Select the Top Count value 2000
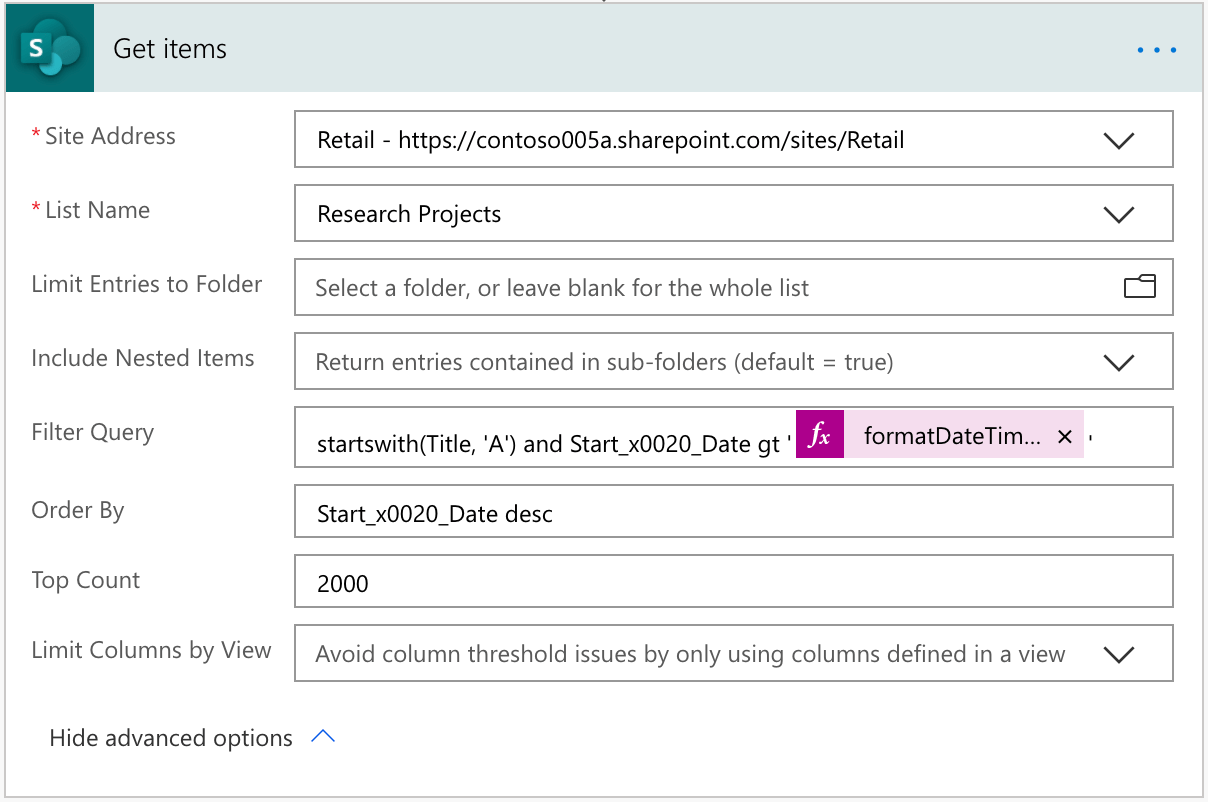Viewport: 1208px width, 802px height. click(344, 583)
